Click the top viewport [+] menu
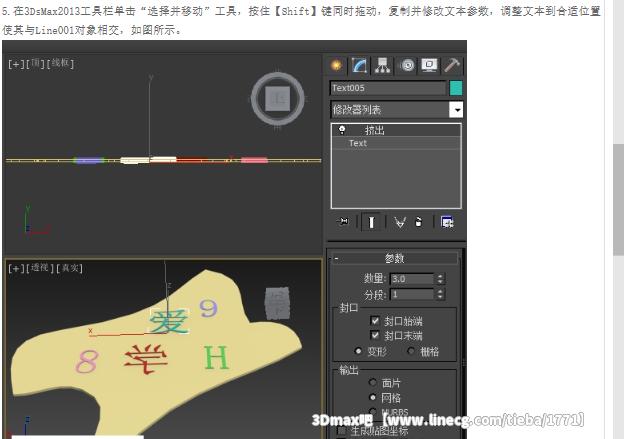Screen dimensions: 624x439 16,64
